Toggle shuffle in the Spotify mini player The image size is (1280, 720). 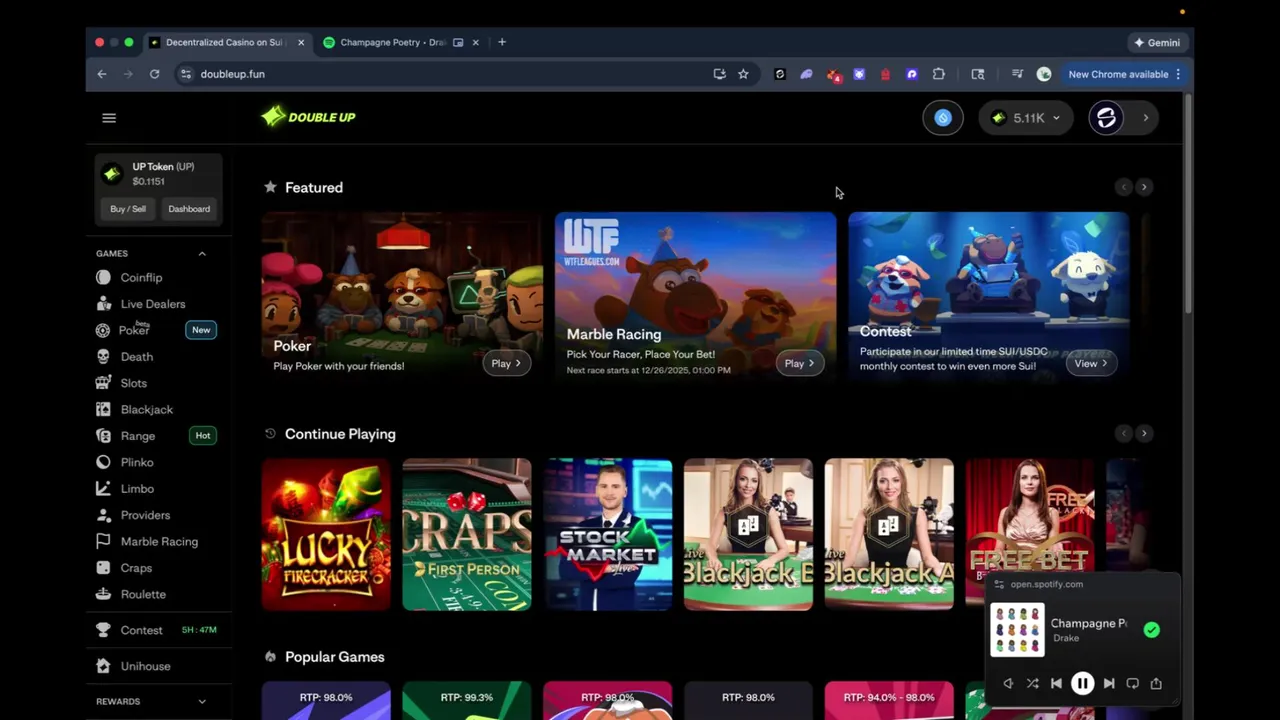(1032, 683)
